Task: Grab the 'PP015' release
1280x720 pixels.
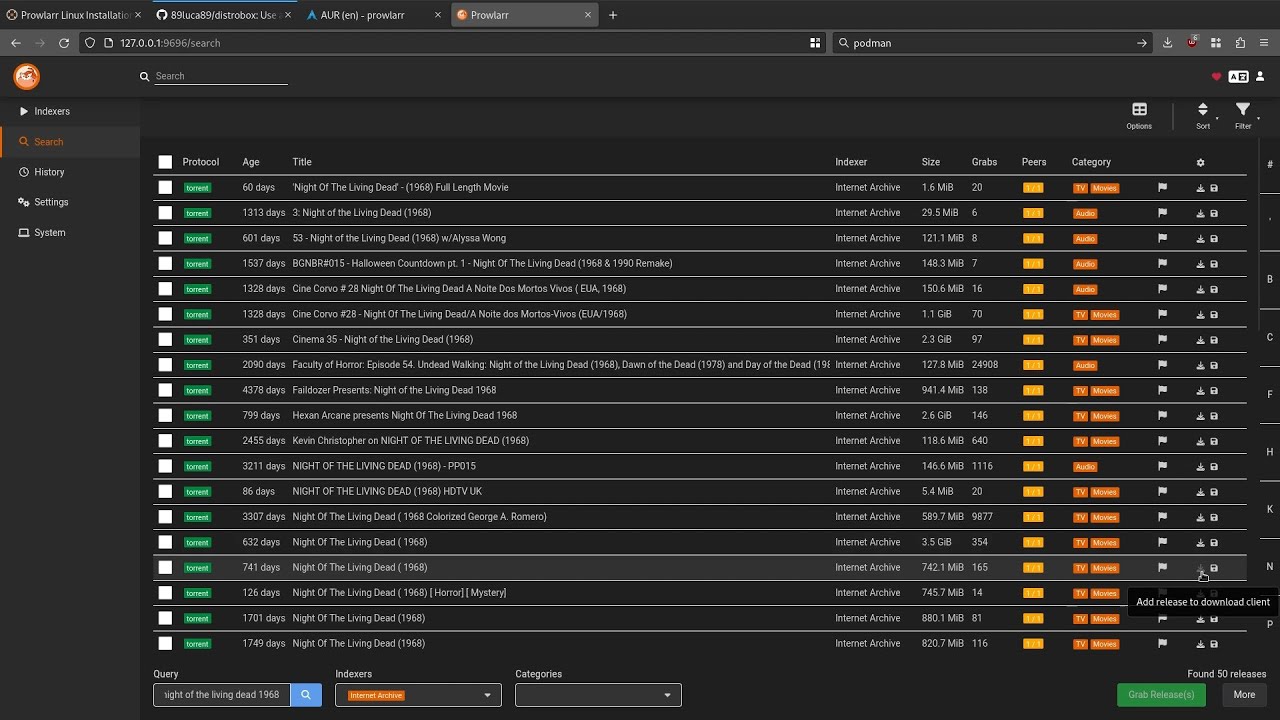Action: pyautogui.click(x=1201, y=467)
